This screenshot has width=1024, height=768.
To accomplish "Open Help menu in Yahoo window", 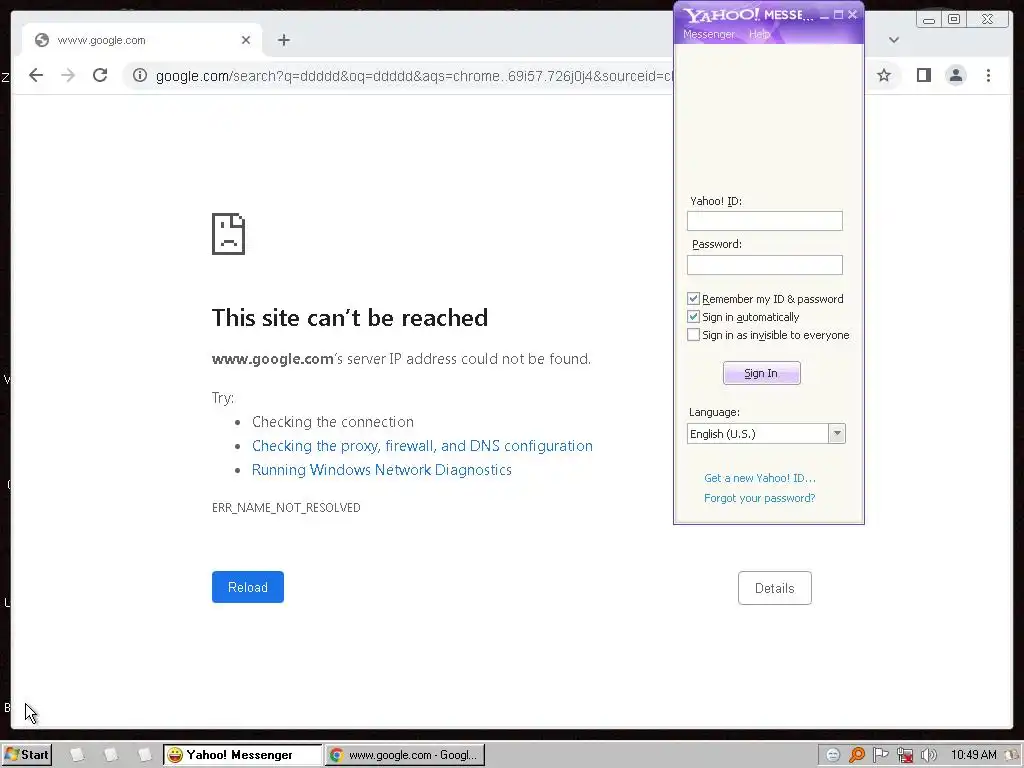I will click(759, 34).
